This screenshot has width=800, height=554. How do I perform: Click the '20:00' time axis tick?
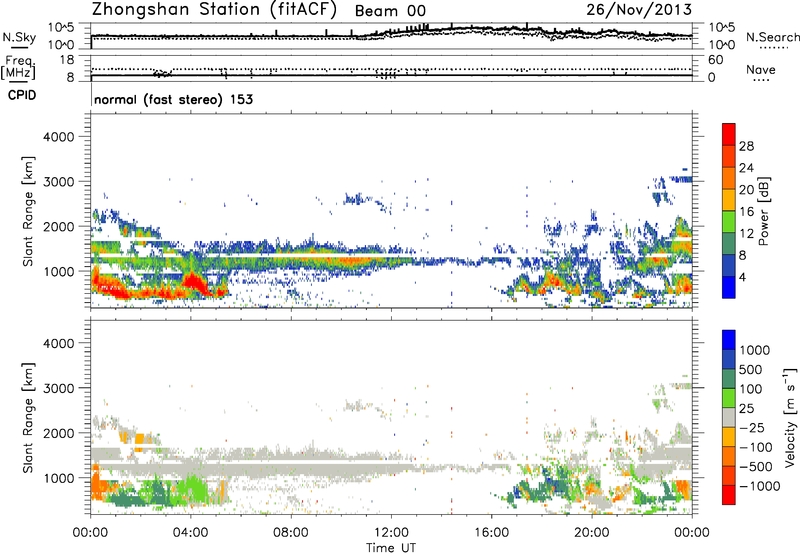(x=592, y=533)
